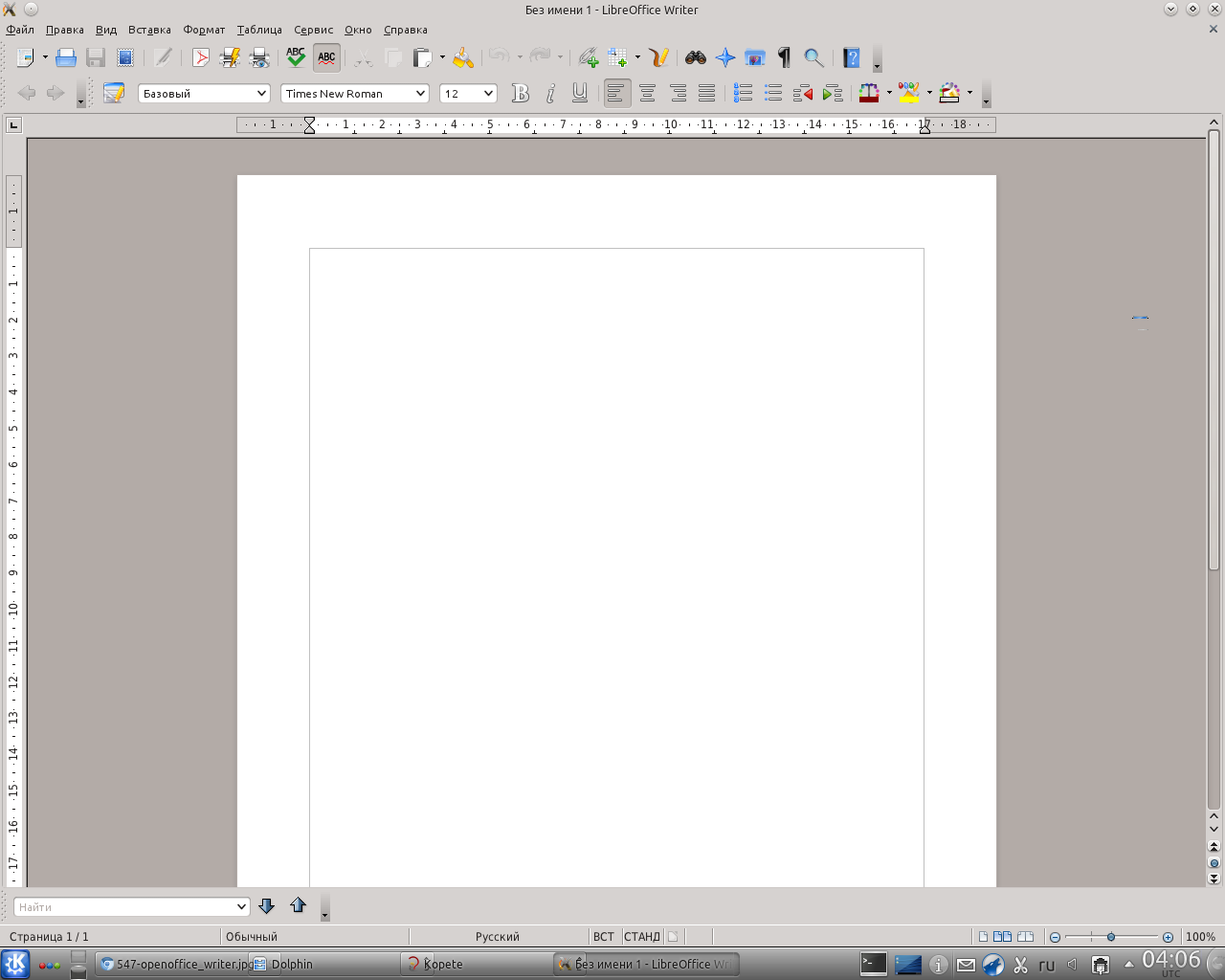Insert a hyperlink via chain icon

click(588, 57)
